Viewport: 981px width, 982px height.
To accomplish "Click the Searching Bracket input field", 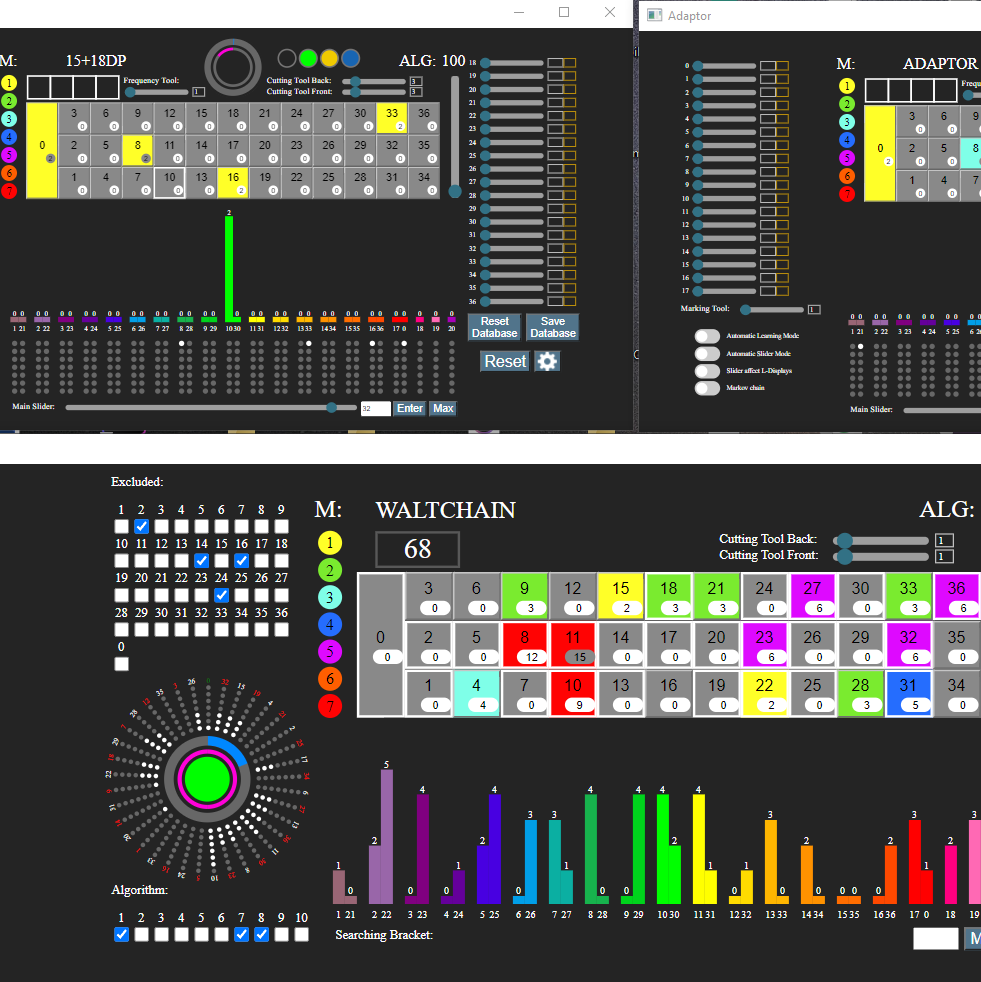I will point(935,938).
